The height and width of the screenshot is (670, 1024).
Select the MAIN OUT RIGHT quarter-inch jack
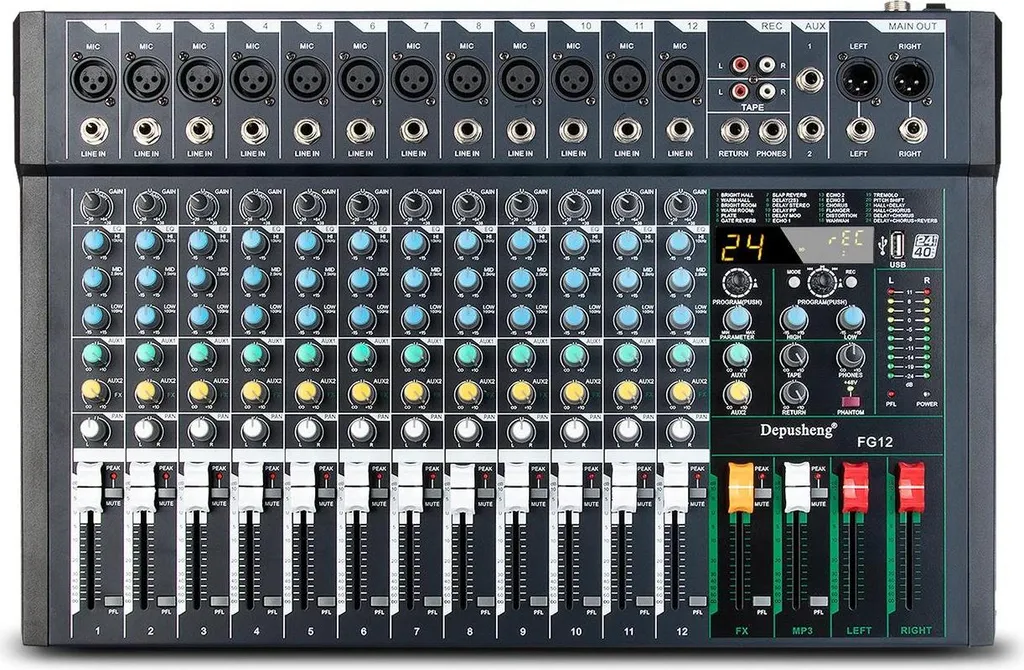(912, 130)
